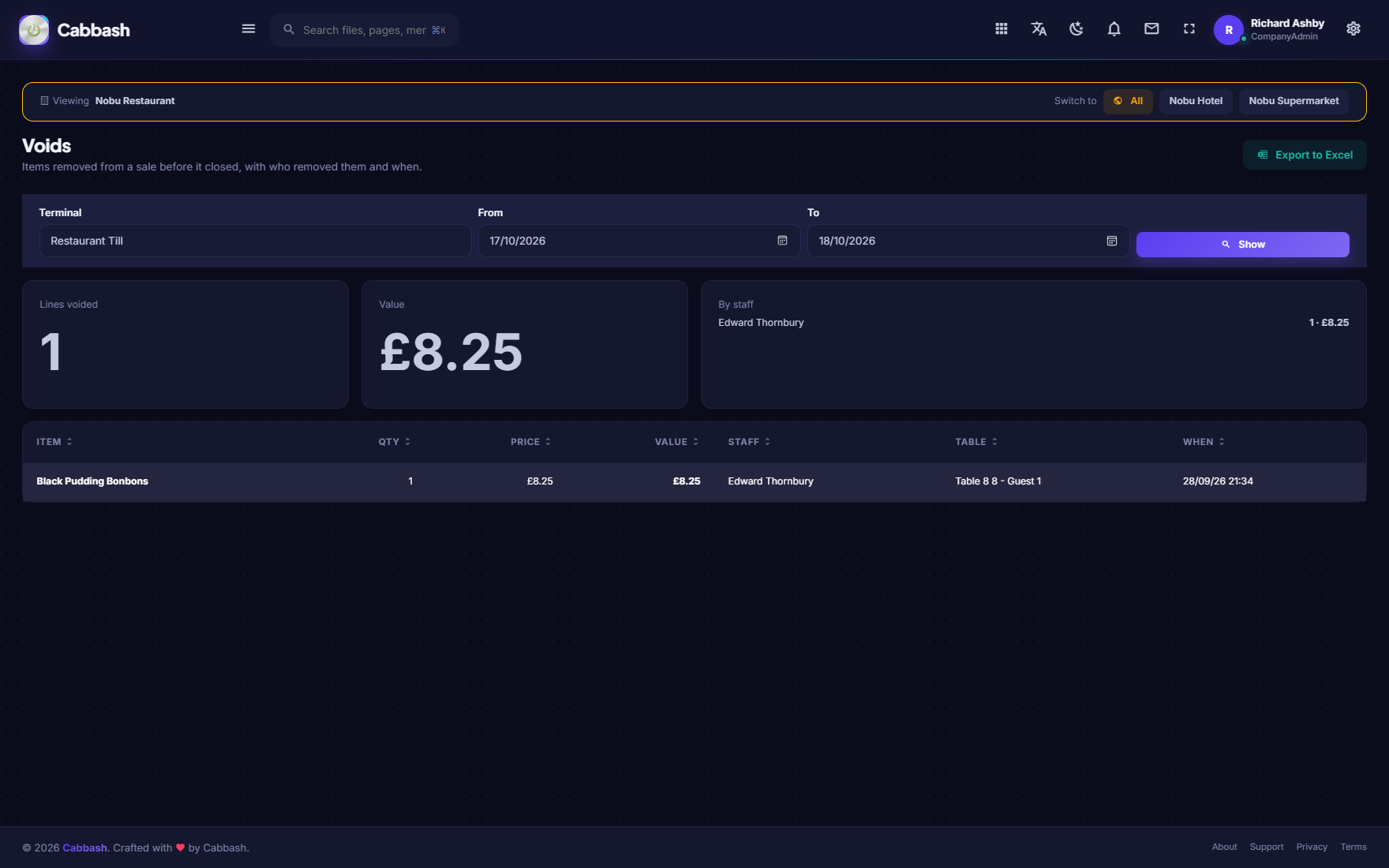The height and width of the screenshot is (868, 1389).
Task: Click Richard Ashby's avatar
Action: point(1229,30)
